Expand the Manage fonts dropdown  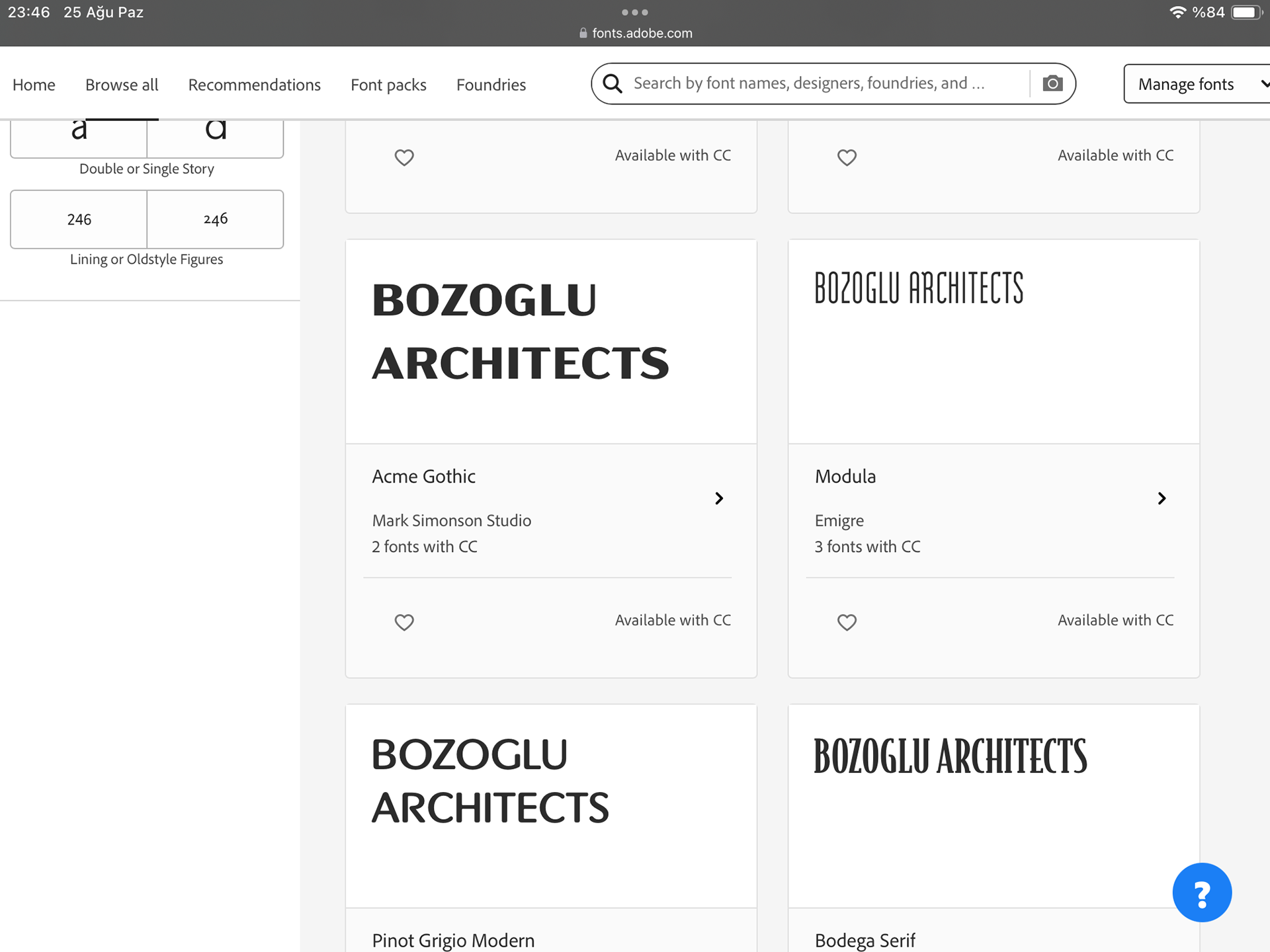(1197, 84)
